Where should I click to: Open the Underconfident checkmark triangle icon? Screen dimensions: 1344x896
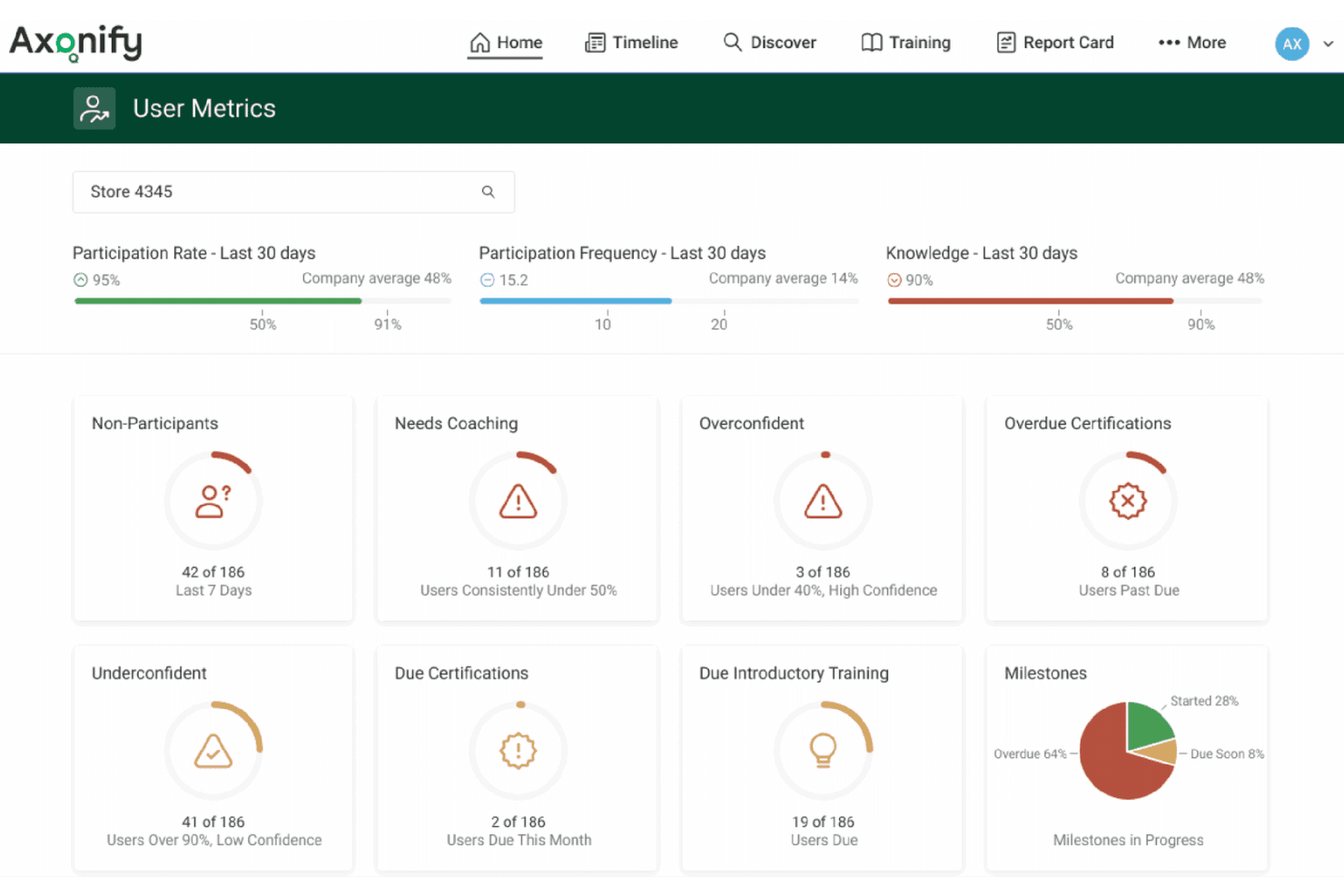click(x=213, y=751)
